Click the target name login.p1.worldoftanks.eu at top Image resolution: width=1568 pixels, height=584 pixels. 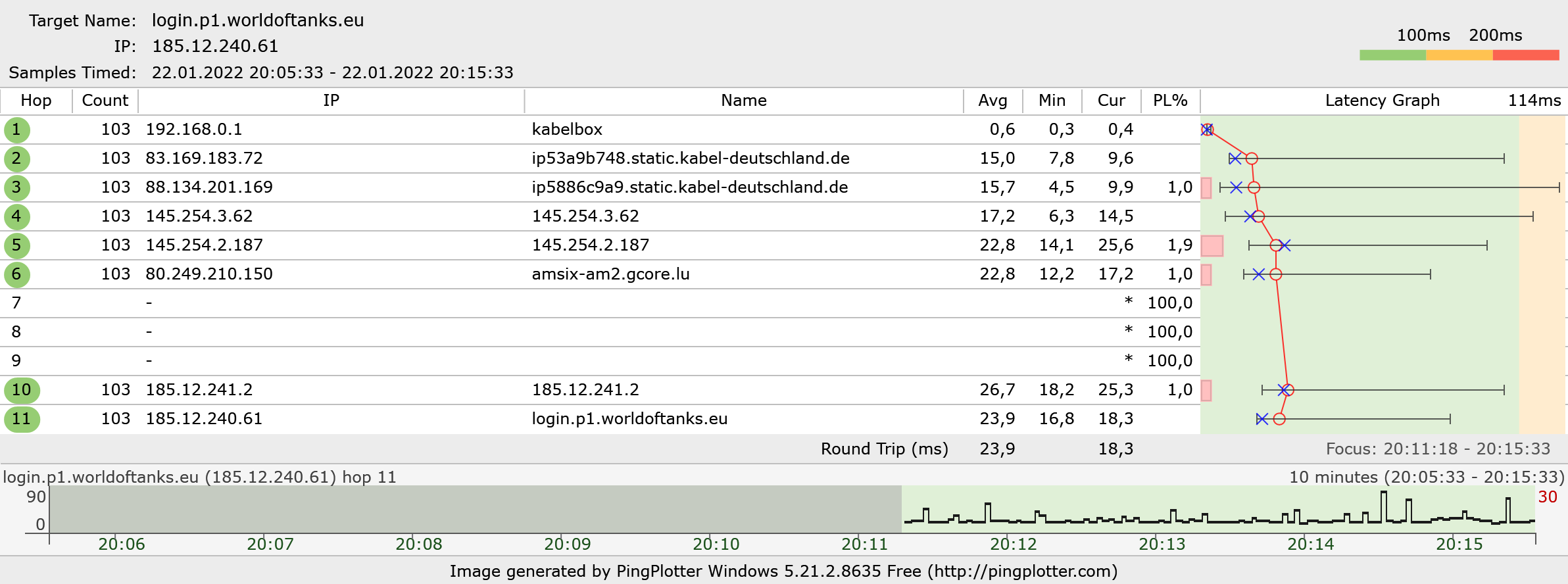click(258, 20)
